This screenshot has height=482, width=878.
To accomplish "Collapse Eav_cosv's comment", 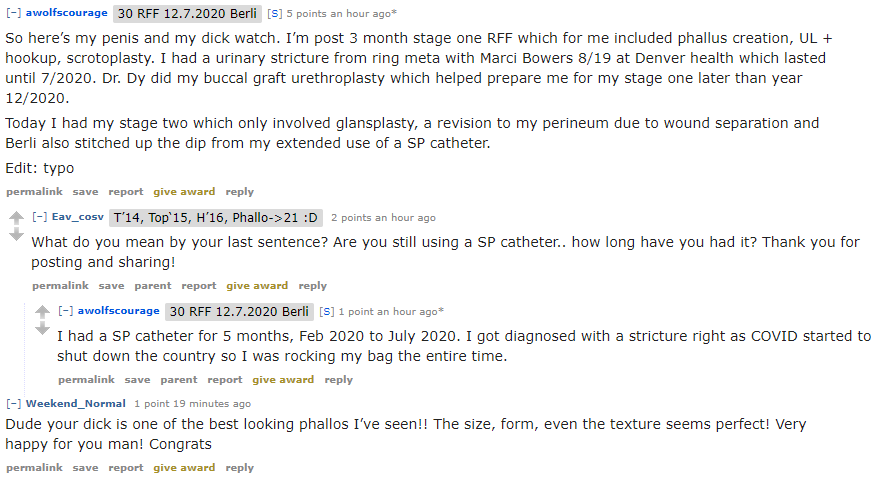I will [39, 217].
